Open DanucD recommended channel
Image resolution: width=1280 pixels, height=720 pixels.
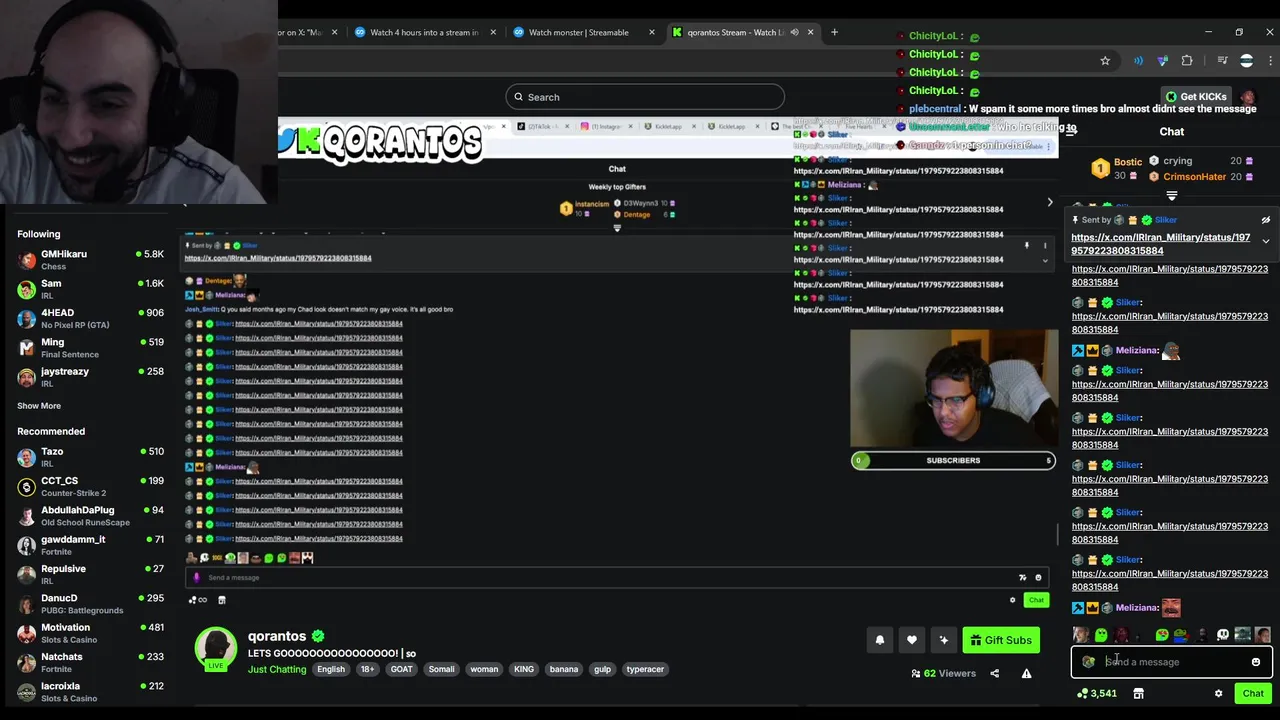(90, 604)
